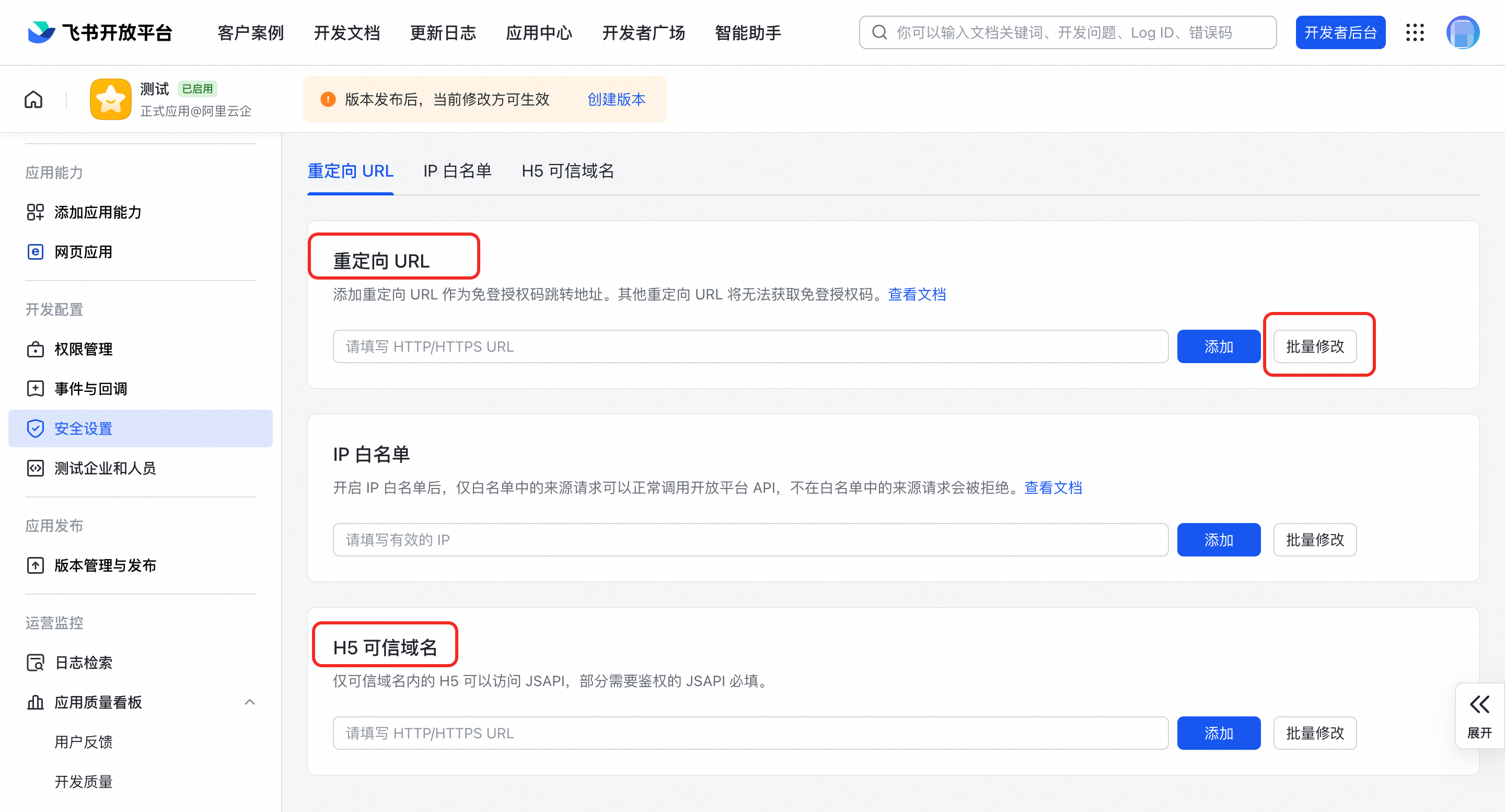Click 添加应用能力 in sidebar
Image resolution: width=1505 pixels, height=812 pixels.
click(98, 212)
